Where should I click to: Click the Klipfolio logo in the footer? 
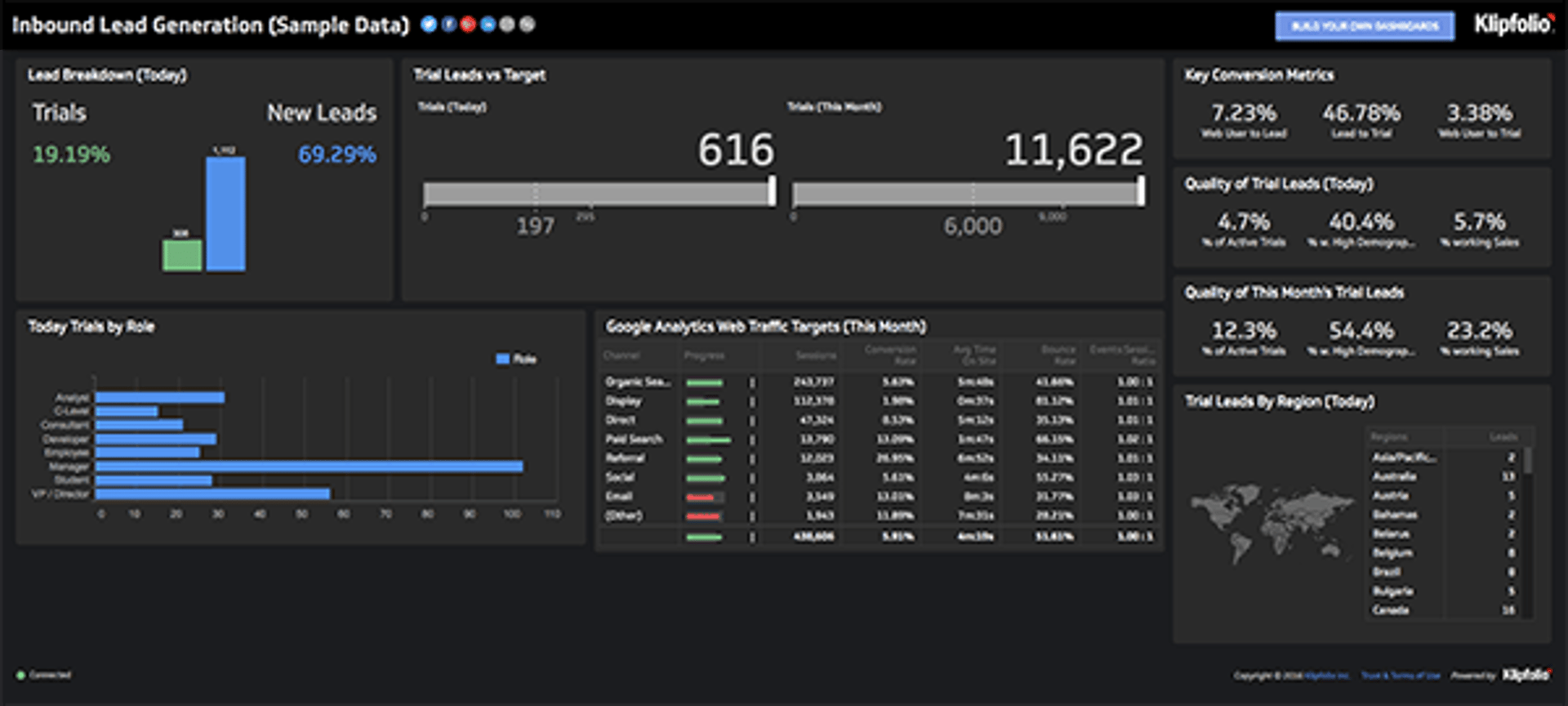[x=1526, y=675]
